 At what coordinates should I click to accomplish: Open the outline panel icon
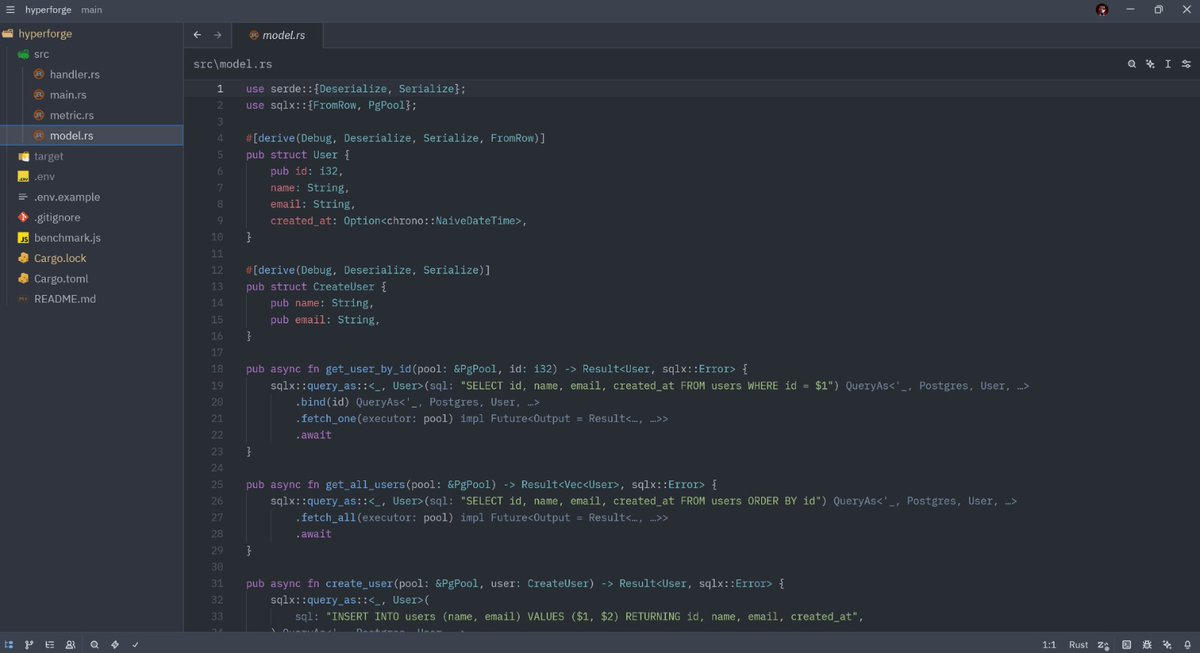tap(49, 645)
